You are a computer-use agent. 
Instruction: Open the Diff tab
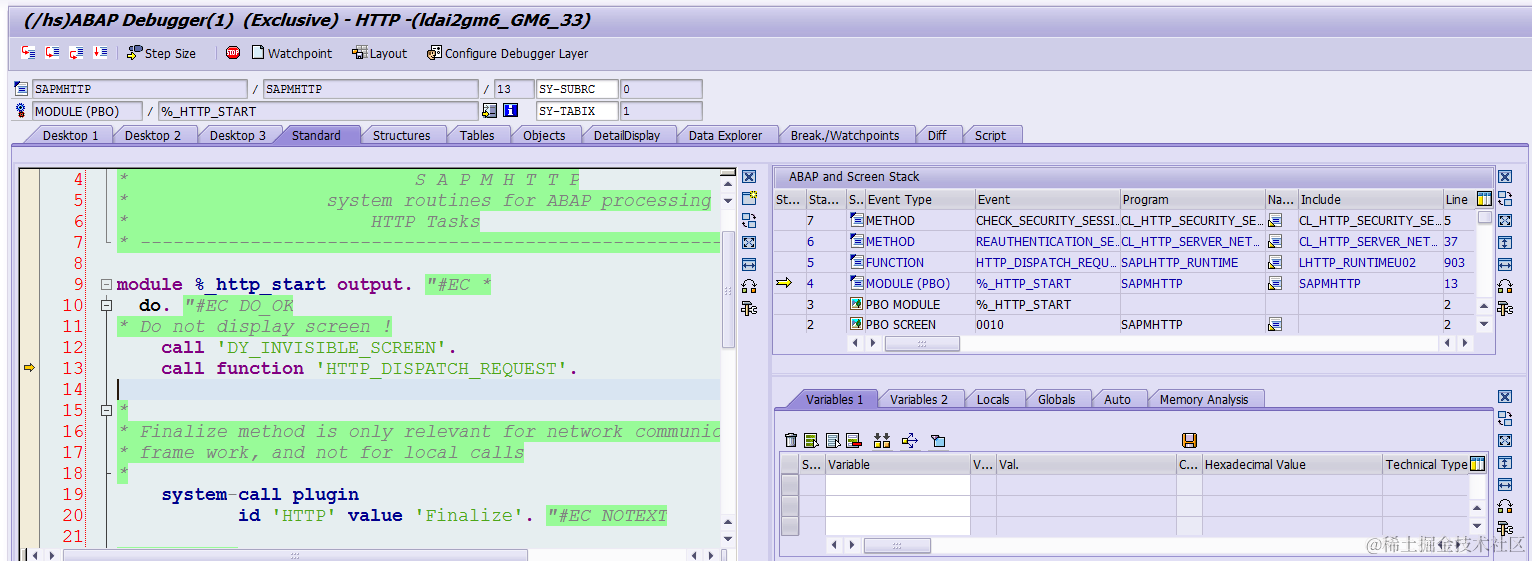(937, 135)
